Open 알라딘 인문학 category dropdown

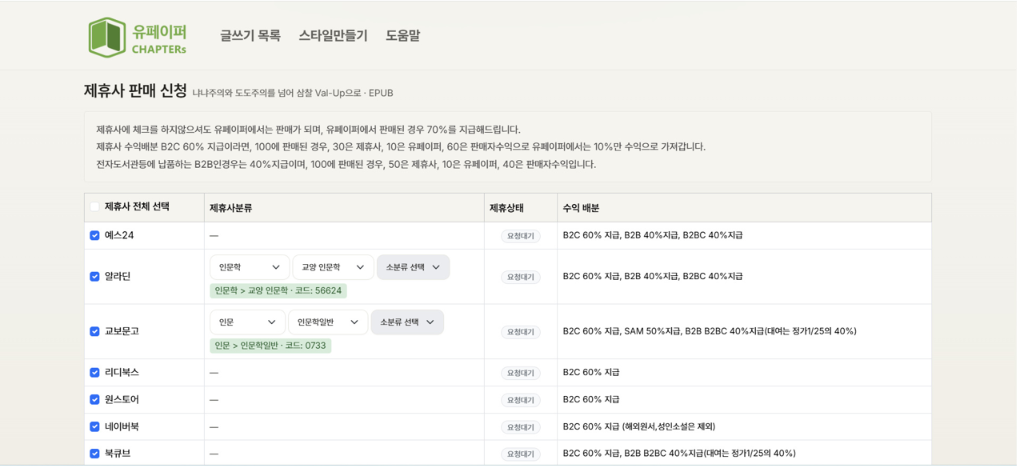[250, 267]
